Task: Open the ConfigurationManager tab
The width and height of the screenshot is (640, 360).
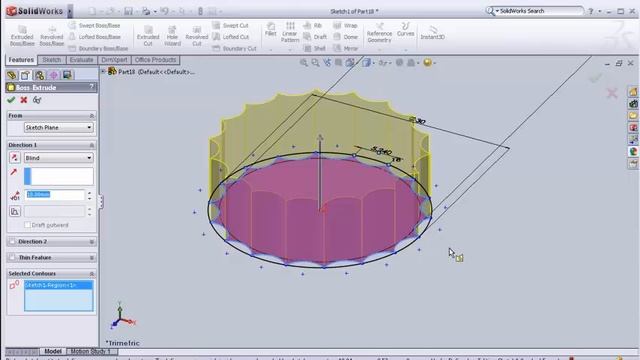Action: [x=39, y=75]
